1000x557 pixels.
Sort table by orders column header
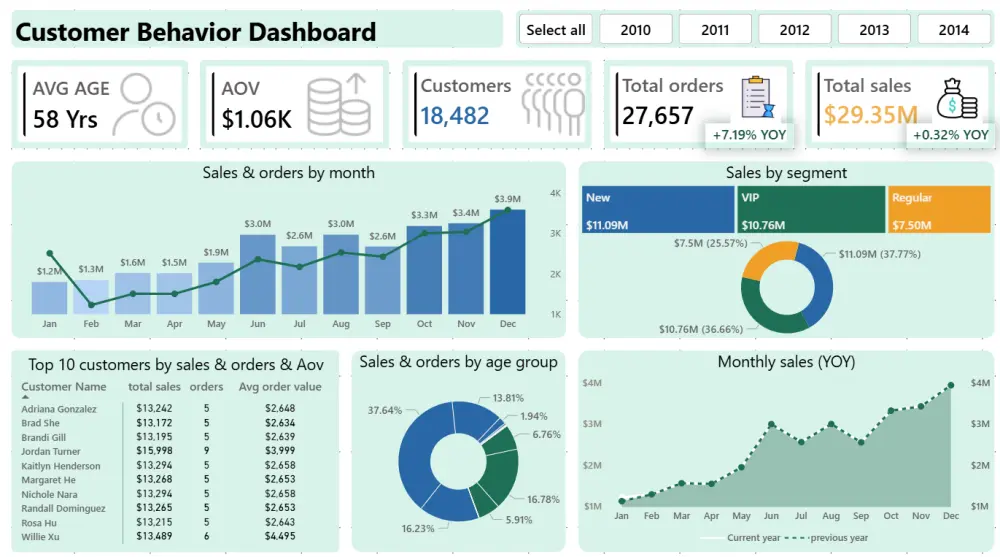coord(207,387)
